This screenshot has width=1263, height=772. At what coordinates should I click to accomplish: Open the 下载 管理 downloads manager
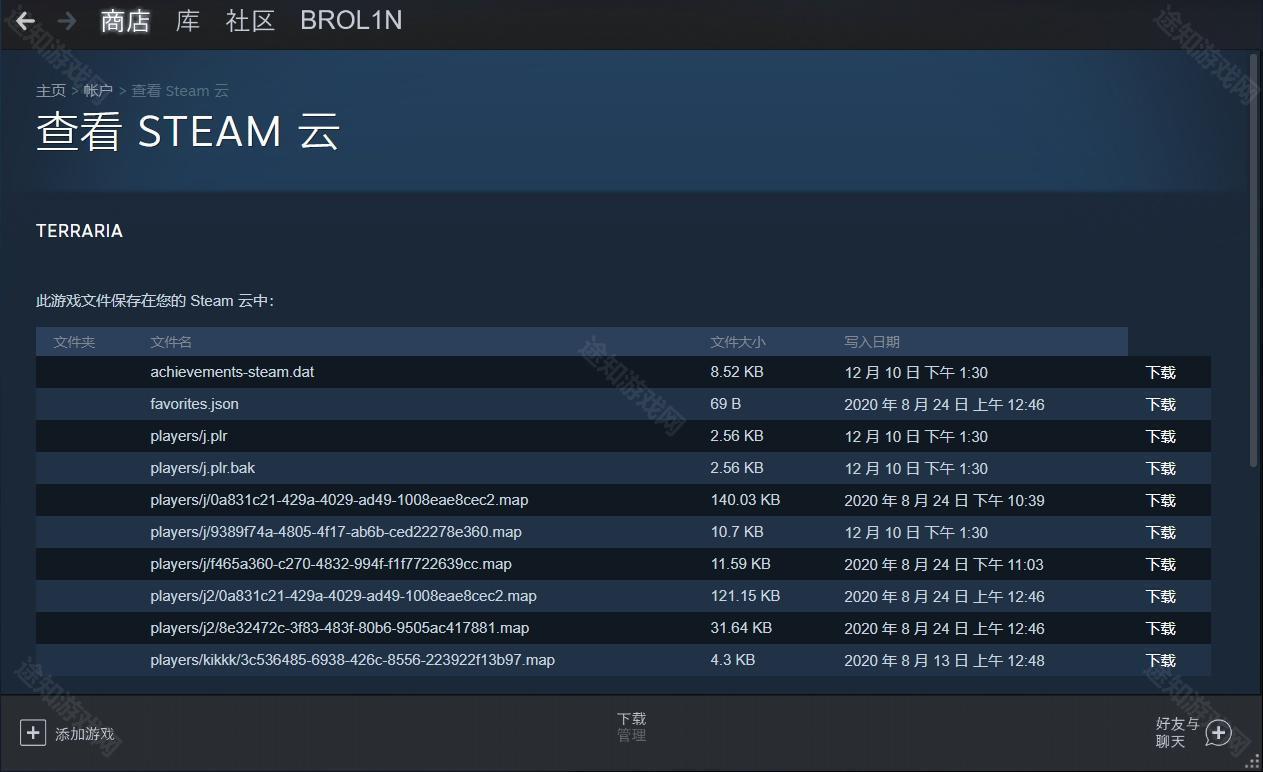tap(631, 727)
